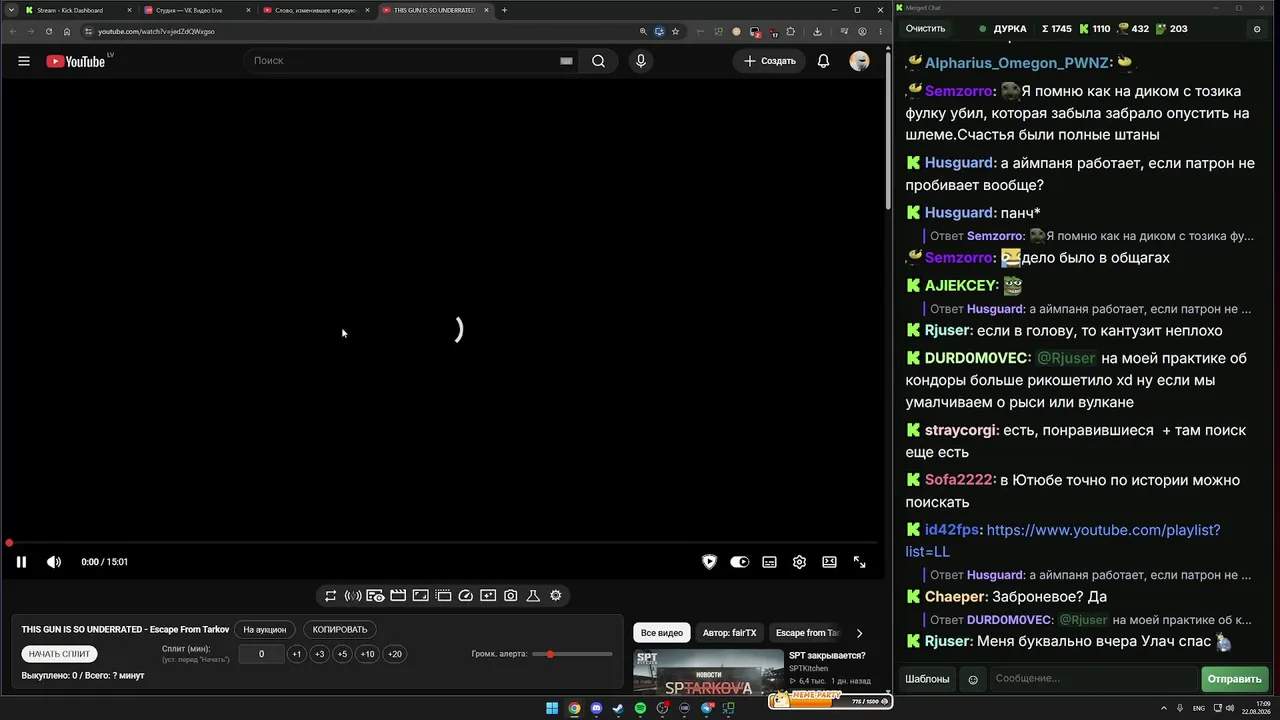
Task: Open Merged Chat settings gear
Action: click(1257, 29)
